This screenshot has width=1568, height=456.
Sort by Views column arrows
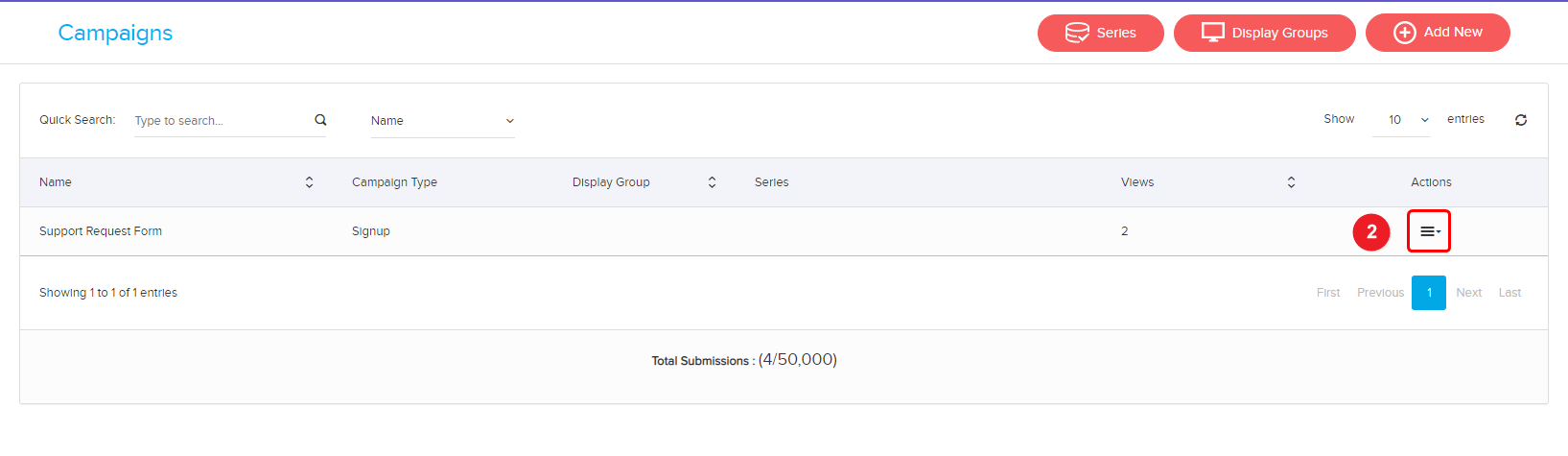point(1291,182)
